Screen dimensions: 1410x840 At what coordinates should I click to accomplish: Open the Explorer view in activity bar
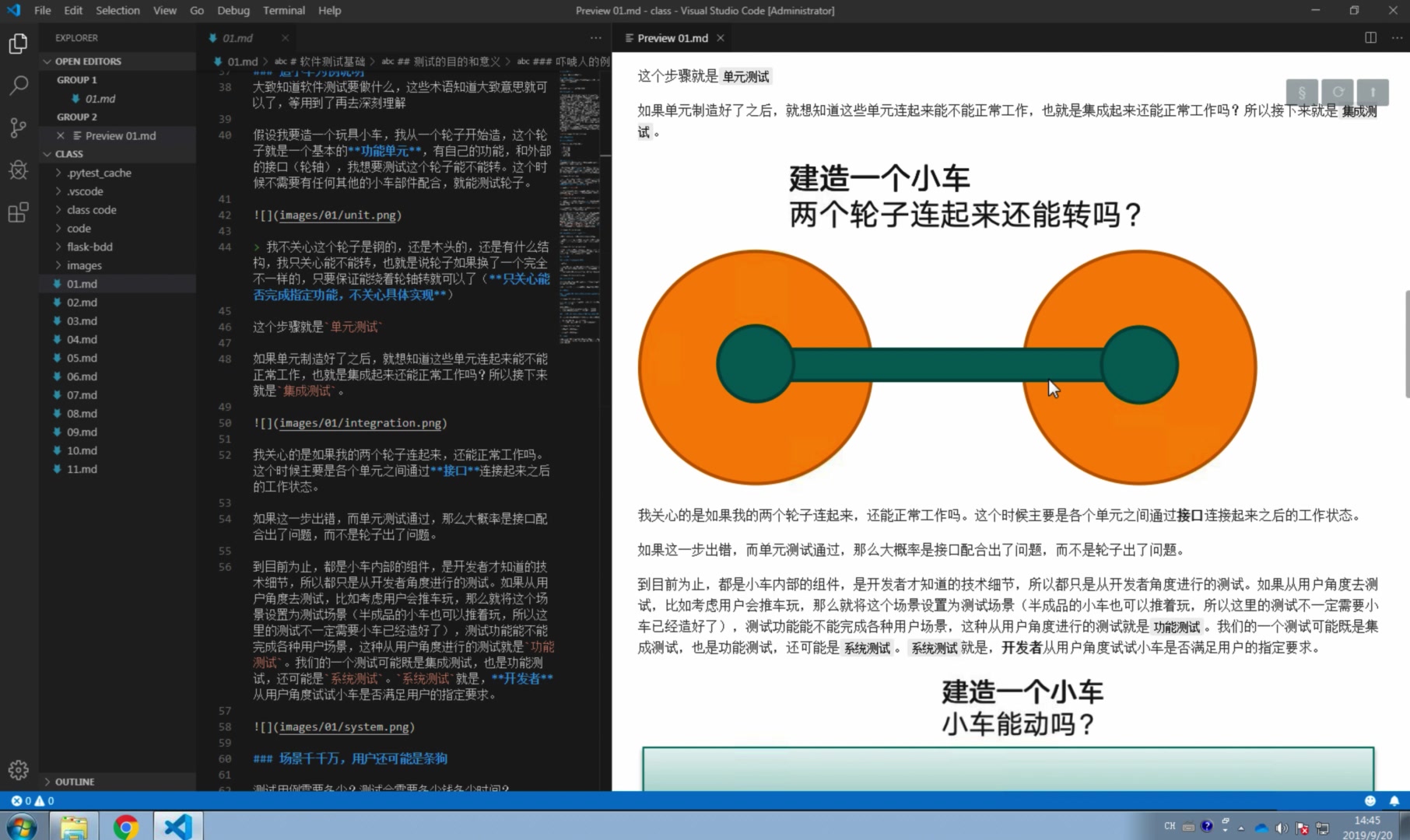pos(19,44)
